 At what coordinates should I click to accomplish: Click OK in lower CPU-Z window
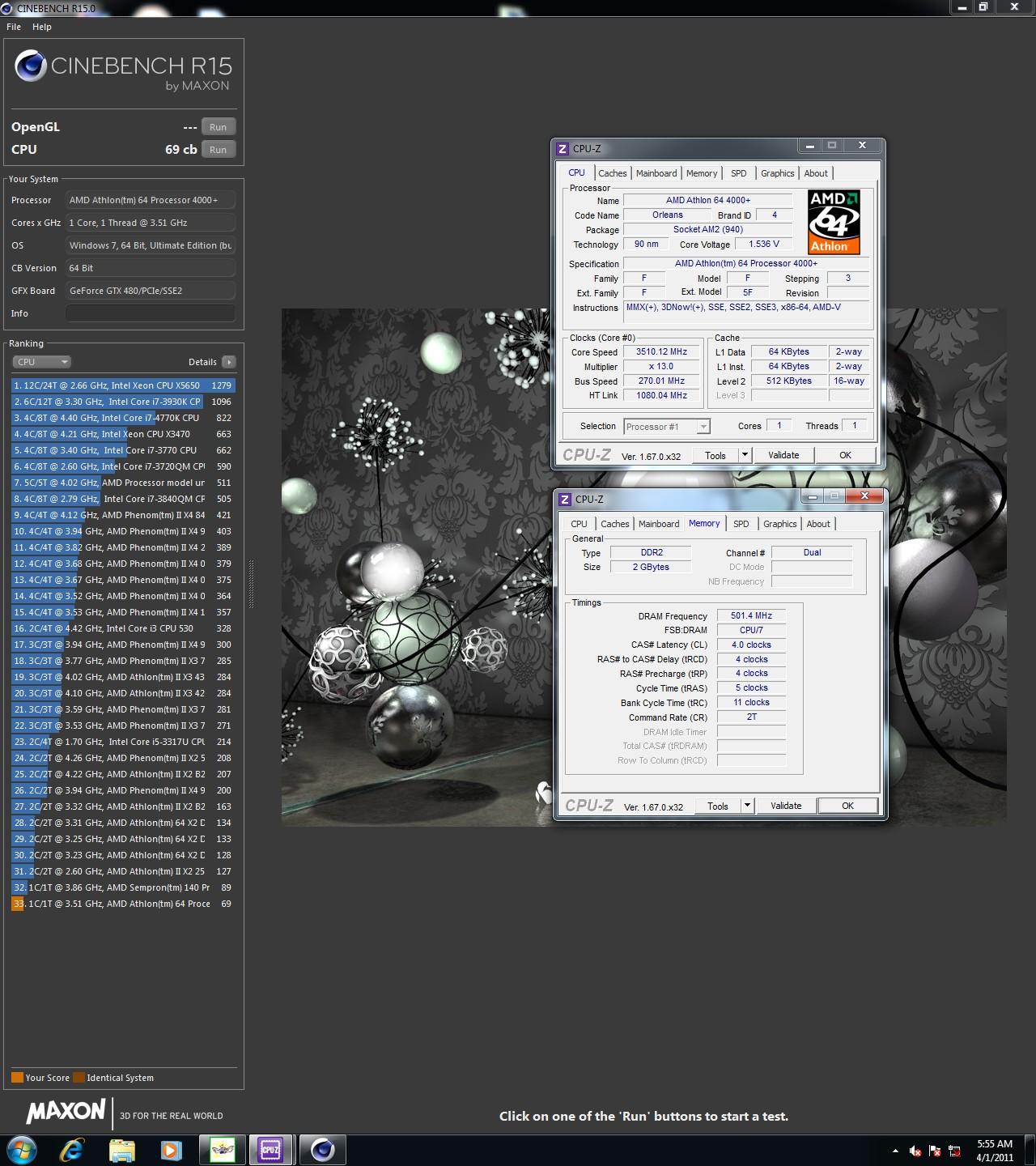(x=848, y=806)
